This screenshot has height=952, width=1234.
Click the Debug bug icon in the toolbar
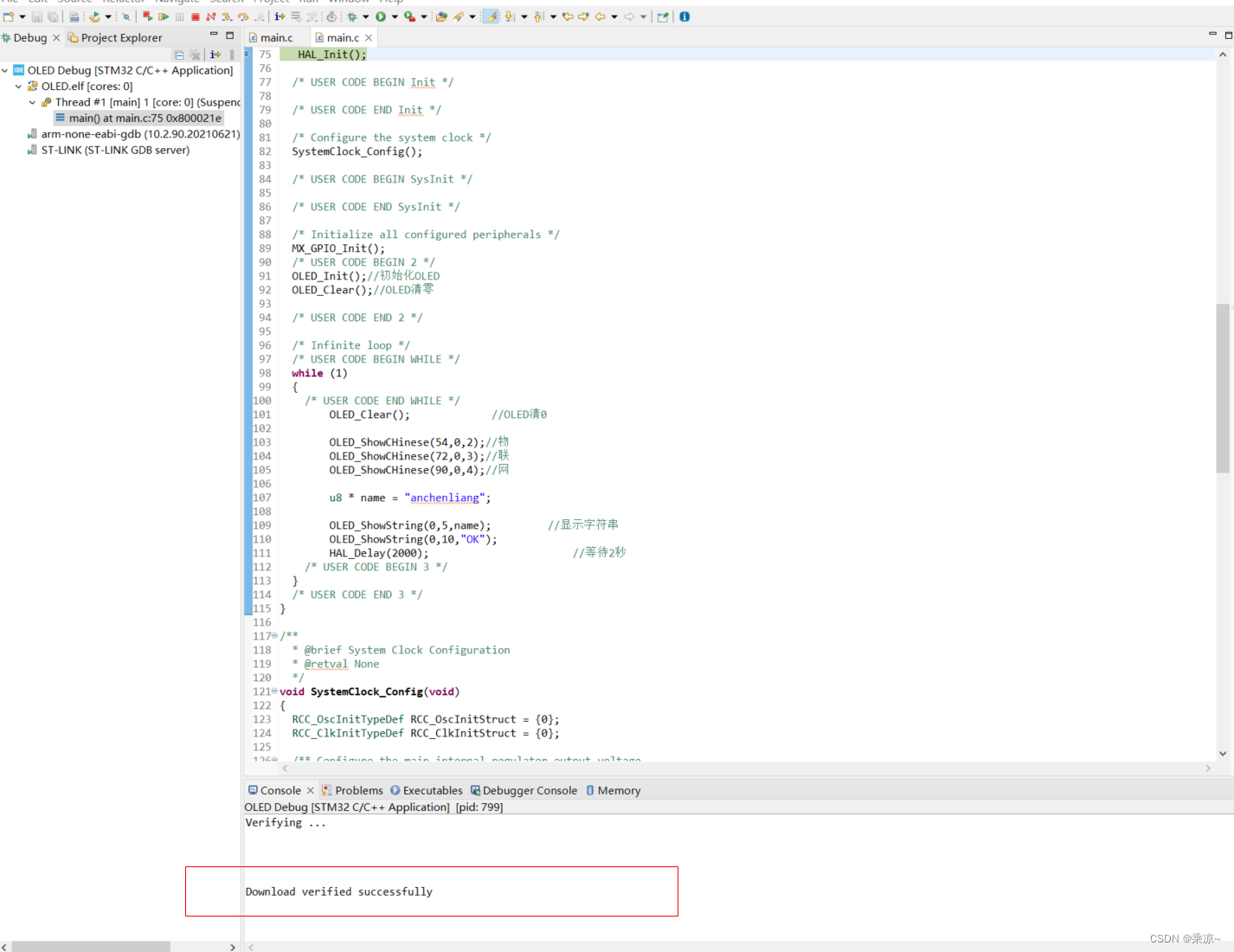[351, 16]
